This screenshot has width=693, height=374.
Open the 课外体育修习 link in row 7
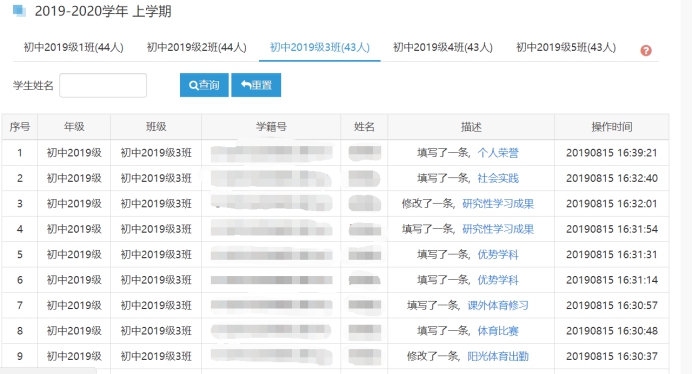click(498, 305)
